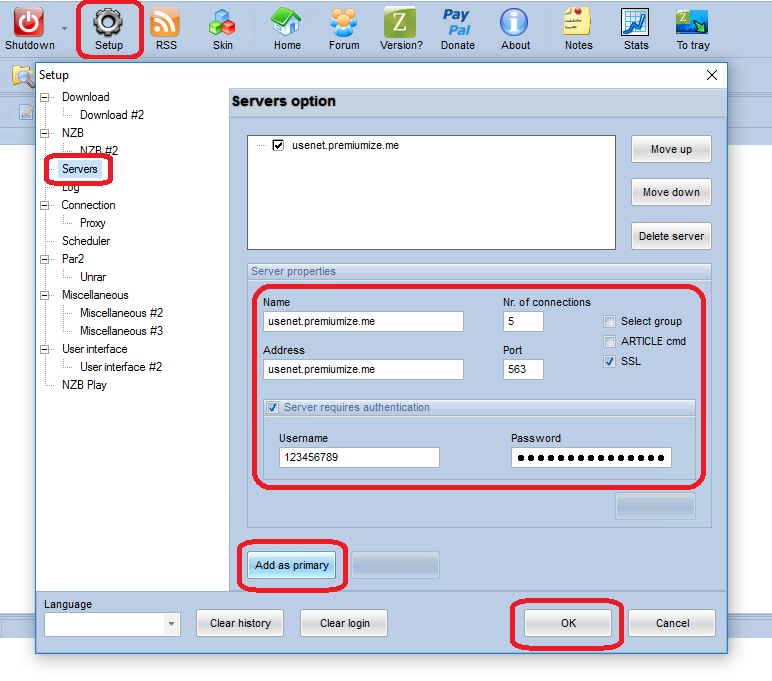Collapse the User interface tree node
Viewport: 772px width, 681px height.
click(45, 349)
